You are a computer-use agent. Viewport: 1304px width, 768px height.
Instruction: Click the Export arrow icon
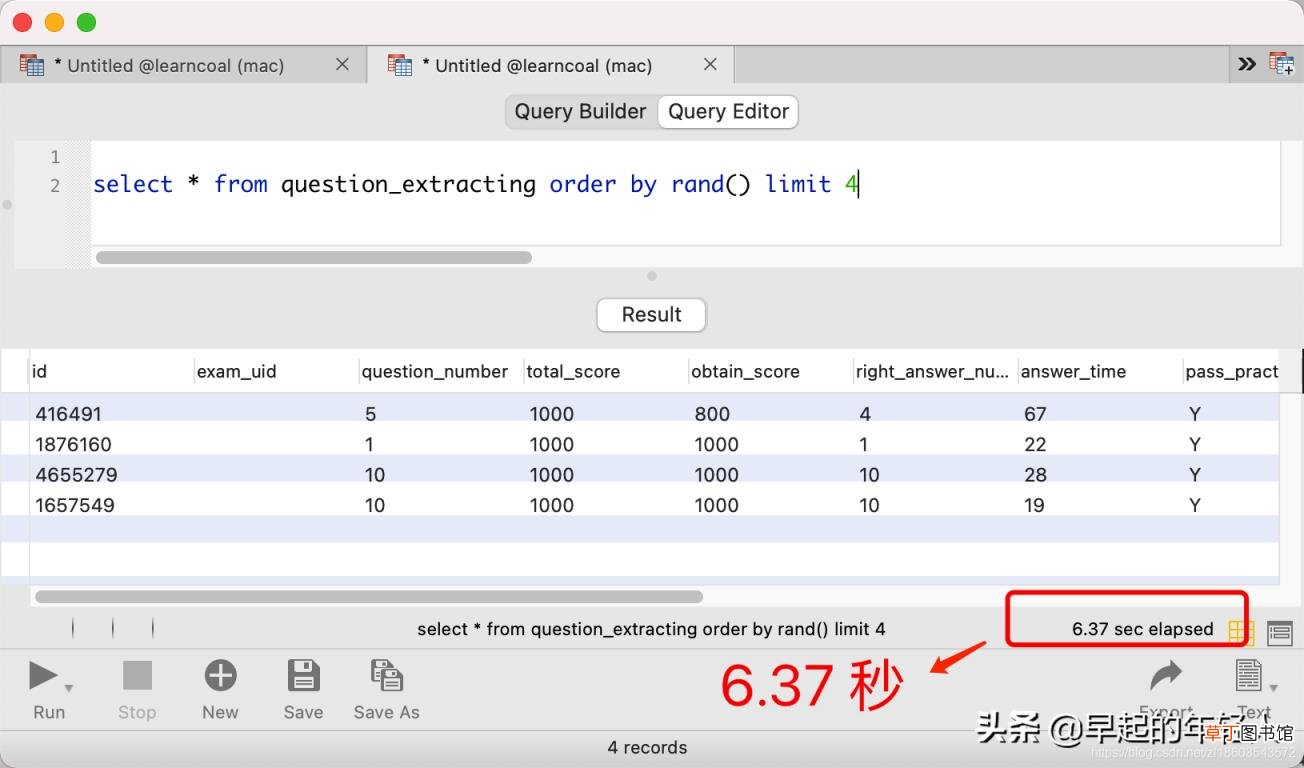coord(1166,676)
